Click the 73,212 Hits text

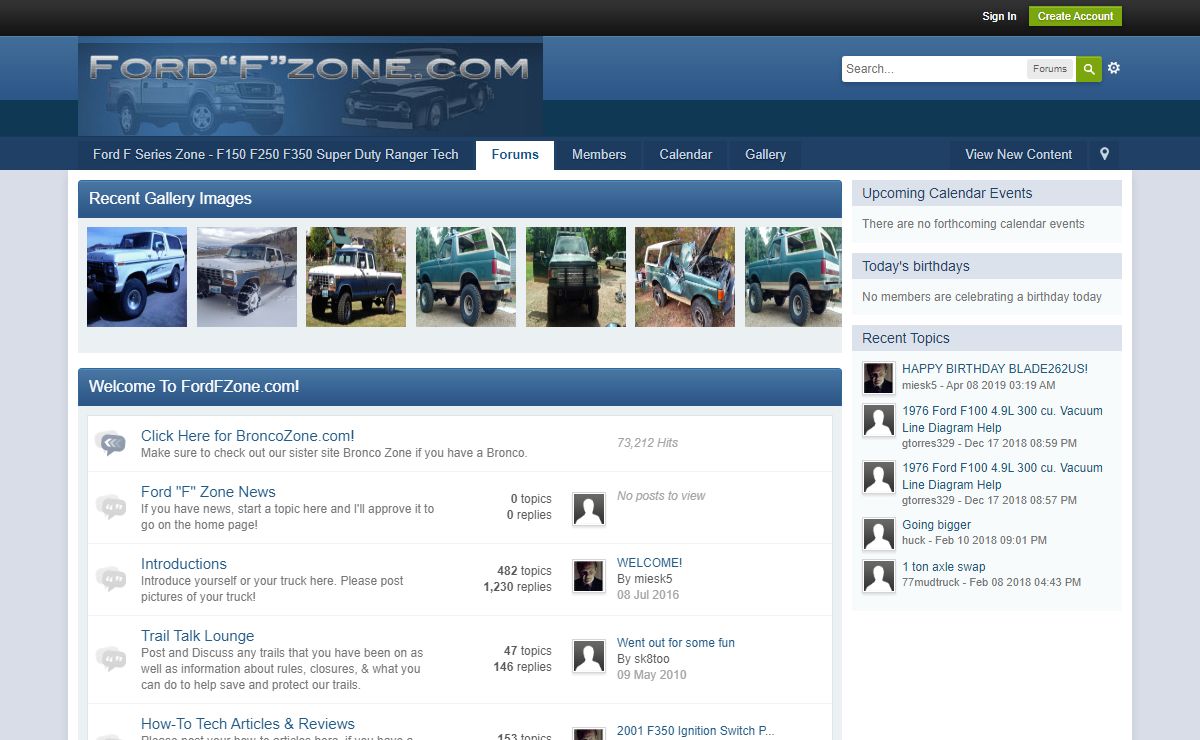(647, 443)
